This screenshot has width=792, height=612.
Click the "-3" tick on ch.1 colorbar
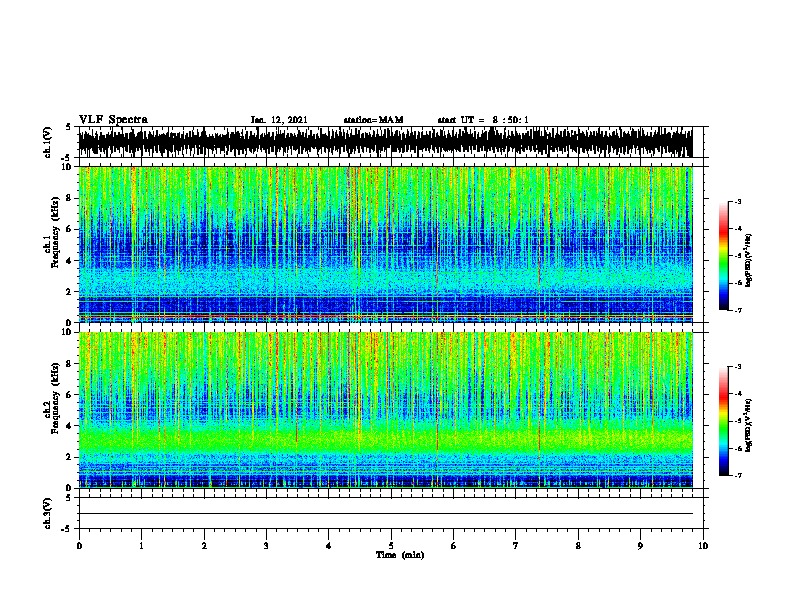point(738,201)
